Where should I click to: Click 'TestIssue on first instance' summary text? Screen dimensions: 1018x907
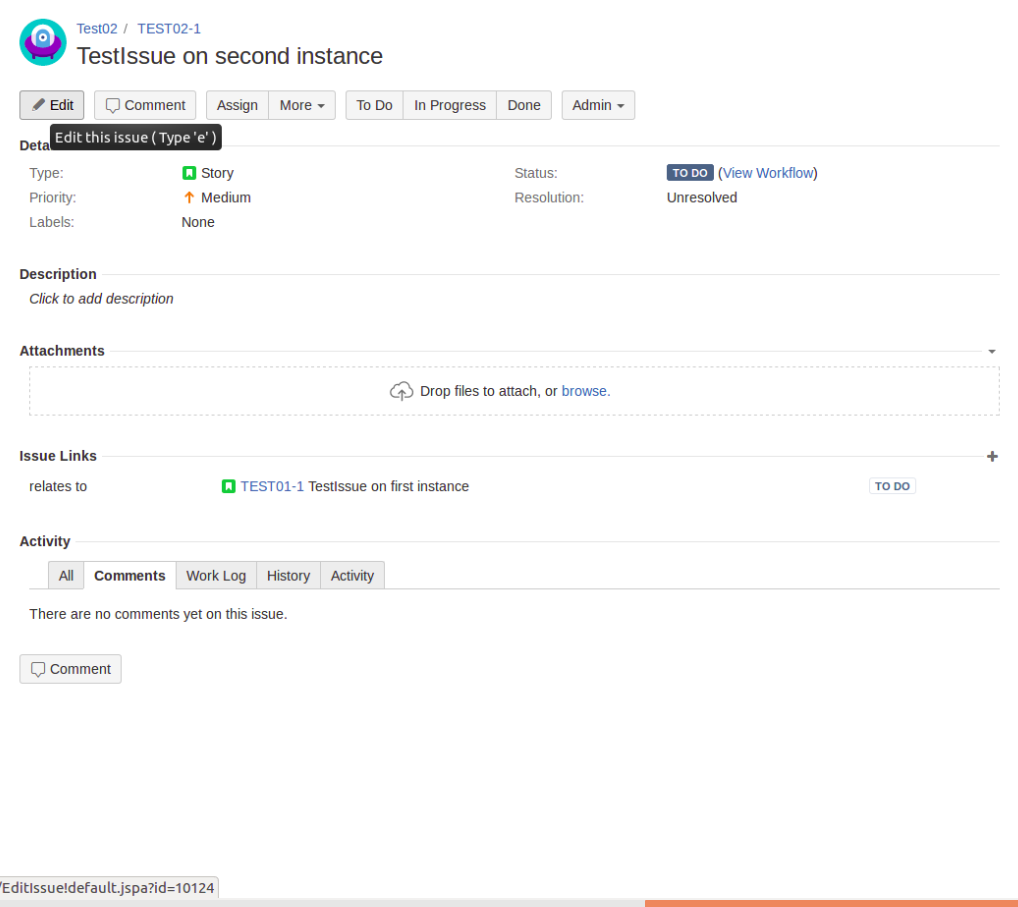[388, 486]
